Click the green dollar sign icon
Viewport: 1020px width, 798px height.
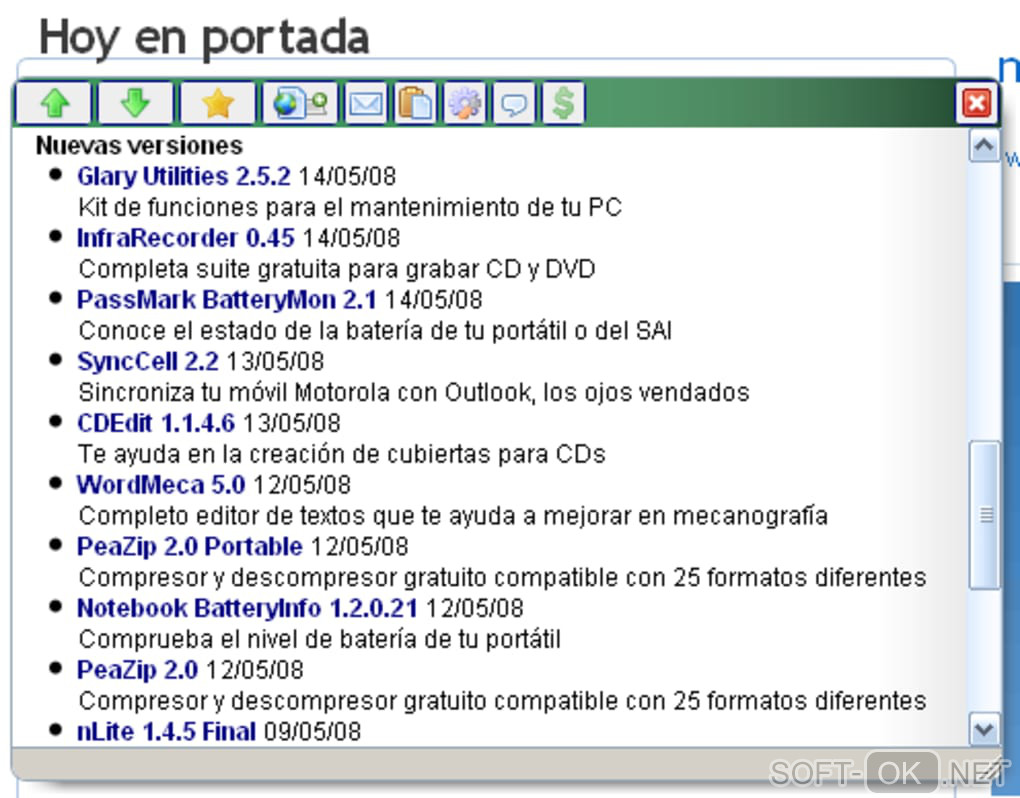[x=563, y=103]
